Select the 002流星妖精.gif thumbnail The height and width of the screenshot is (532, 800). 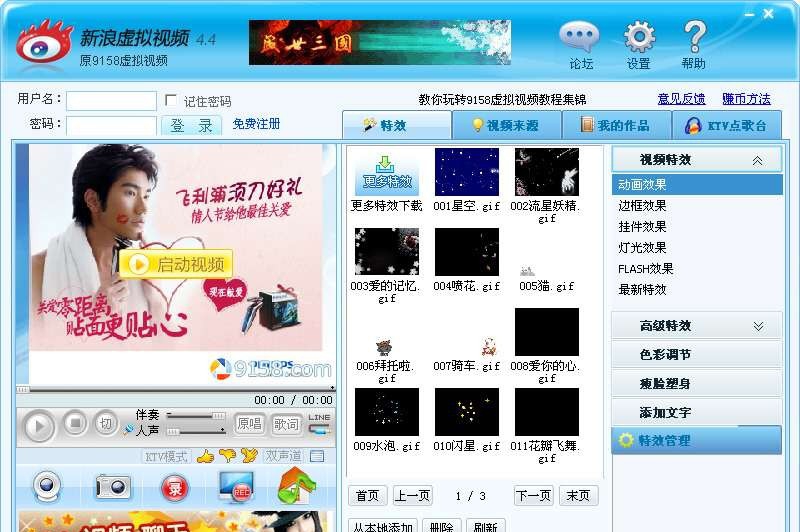tap(547, 172)
